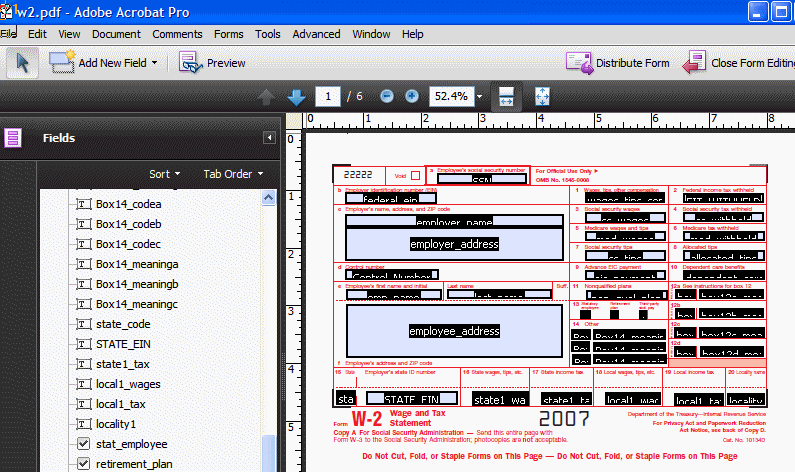
Task: Zoom out with the minus icon
Action: 387,96
